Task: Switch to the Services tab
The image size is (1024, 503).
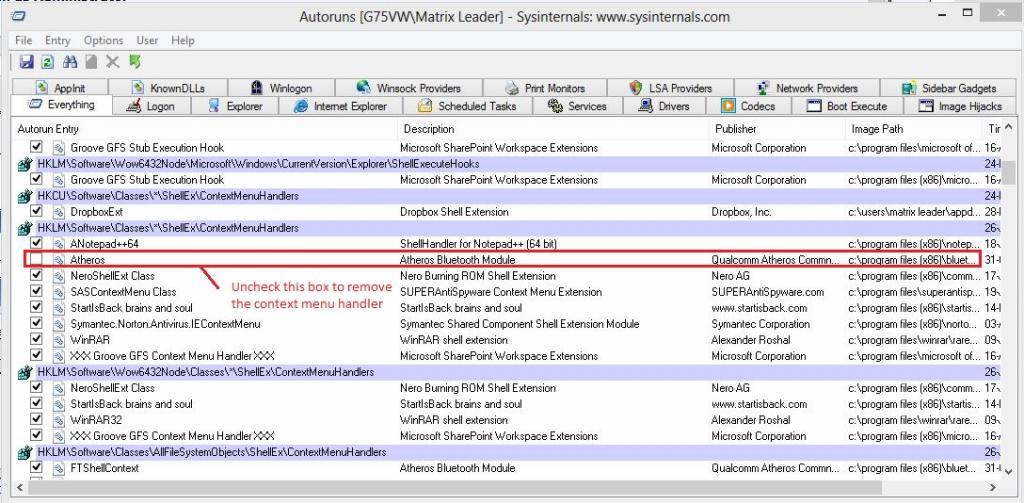Action: pyautogui.click(x=577, y=106)
